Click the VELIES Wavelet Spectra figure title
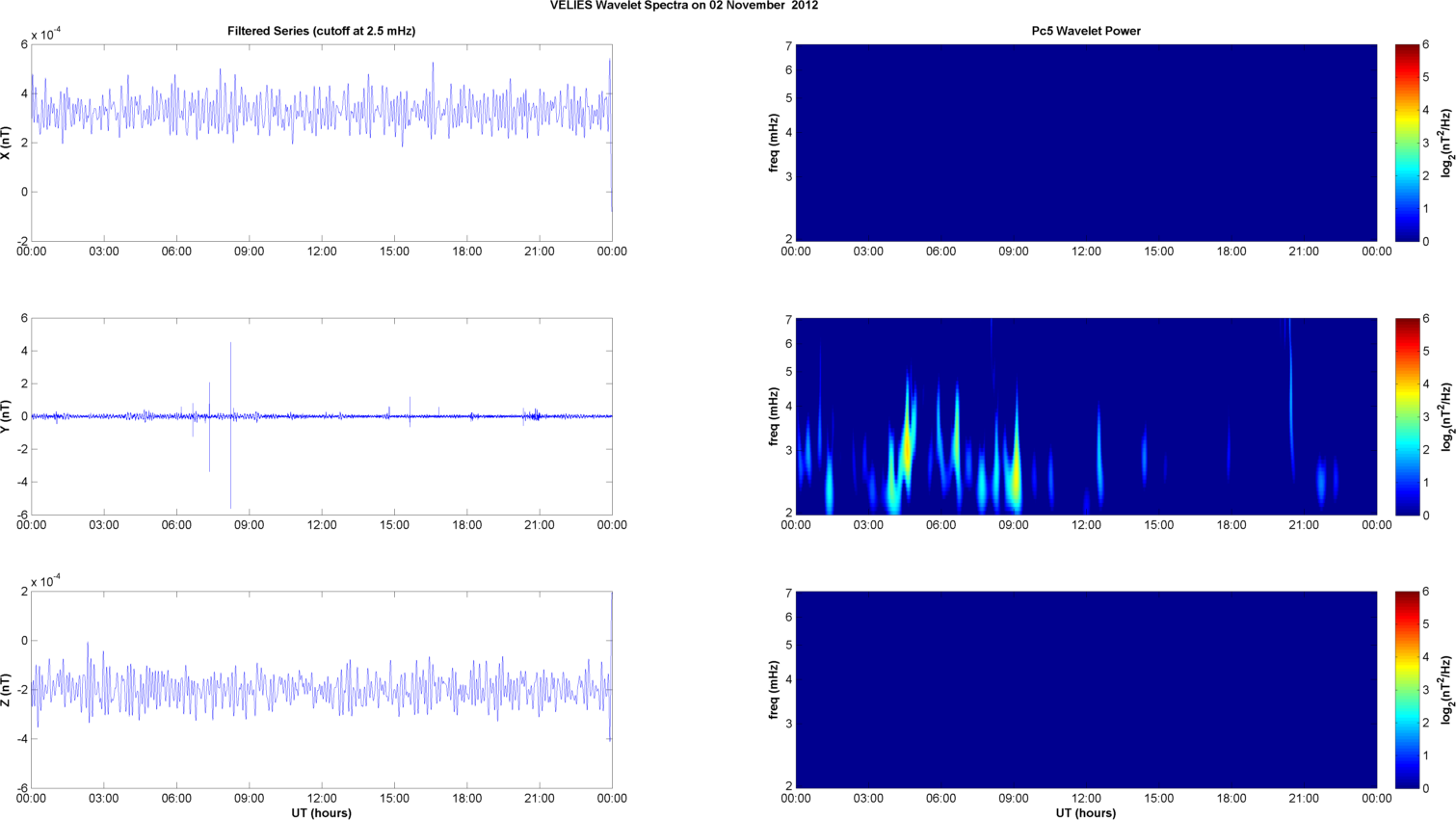 click(x=684, y=6)
